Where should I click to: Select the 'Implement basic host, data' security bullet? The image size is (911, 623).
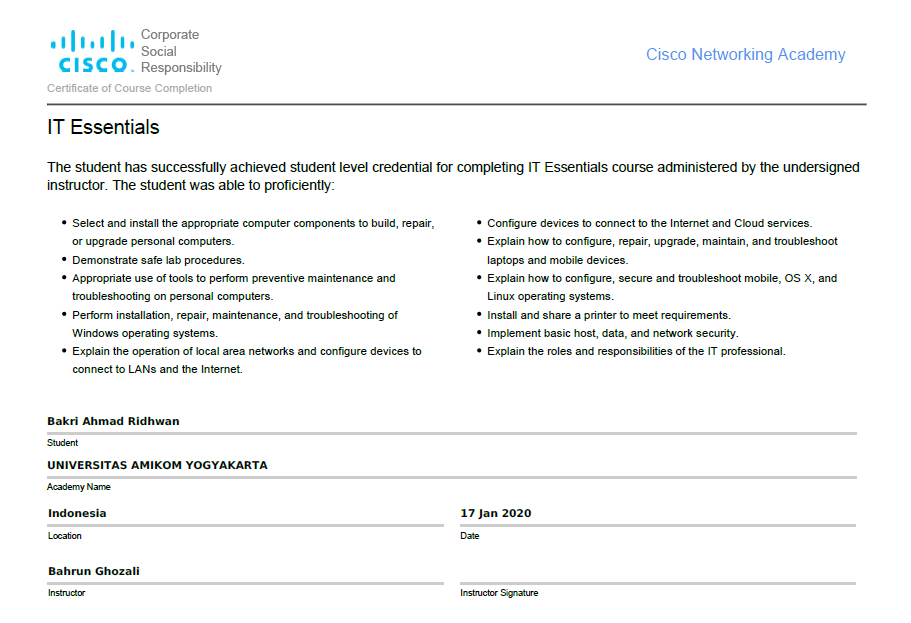click(x=612, y=333)
